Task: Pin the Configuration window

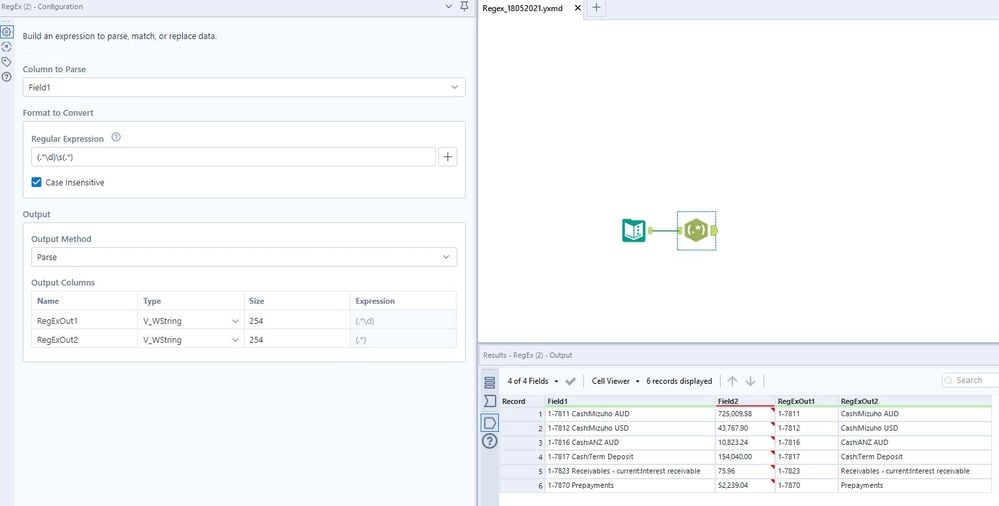Action: coord(464,6)
